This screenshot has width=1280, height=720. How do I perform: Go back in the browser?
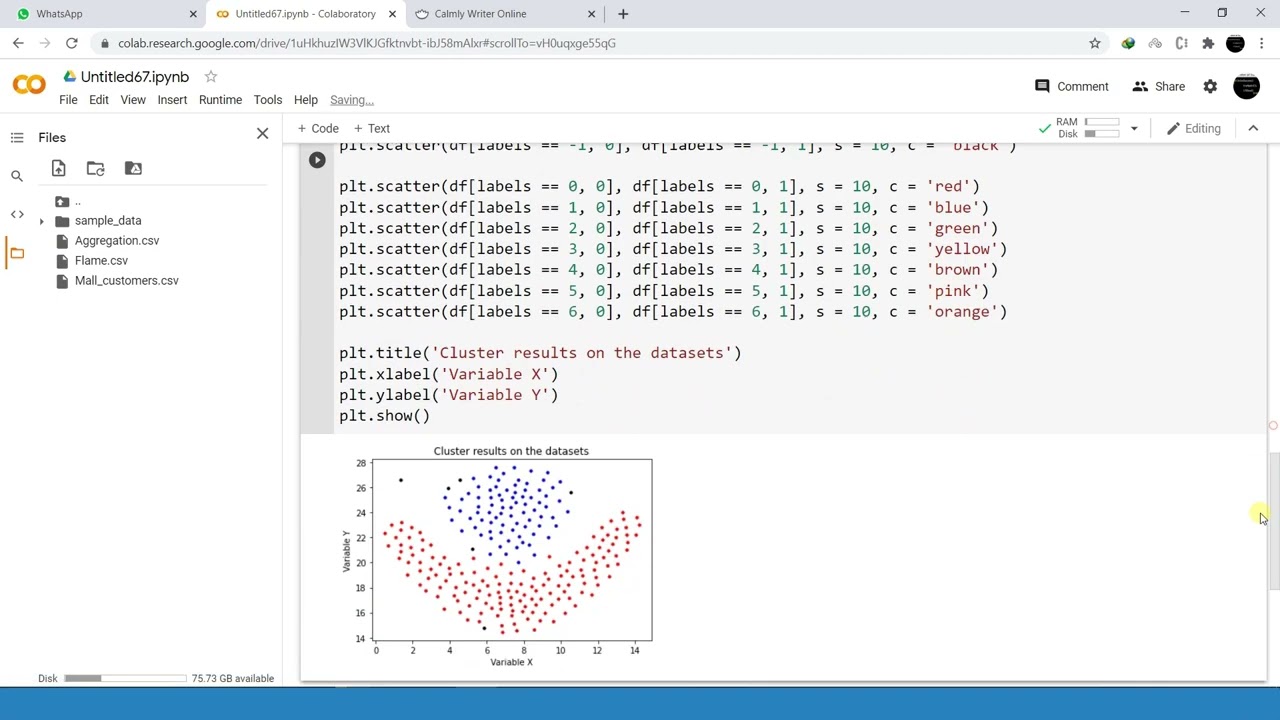pyautogui.click(x=18, y=43)
